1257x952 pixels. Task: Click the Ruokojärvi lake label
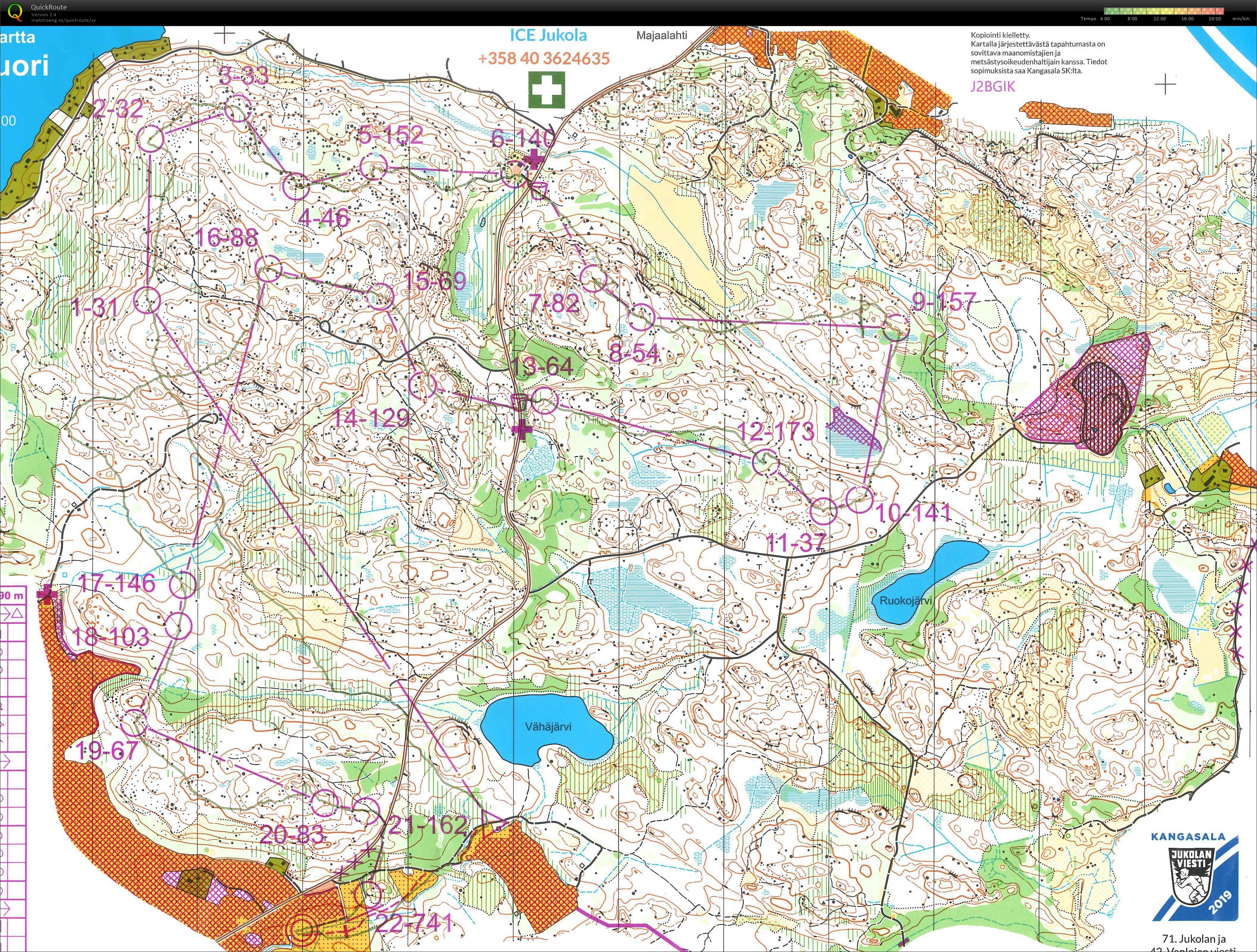pos(906,600)
